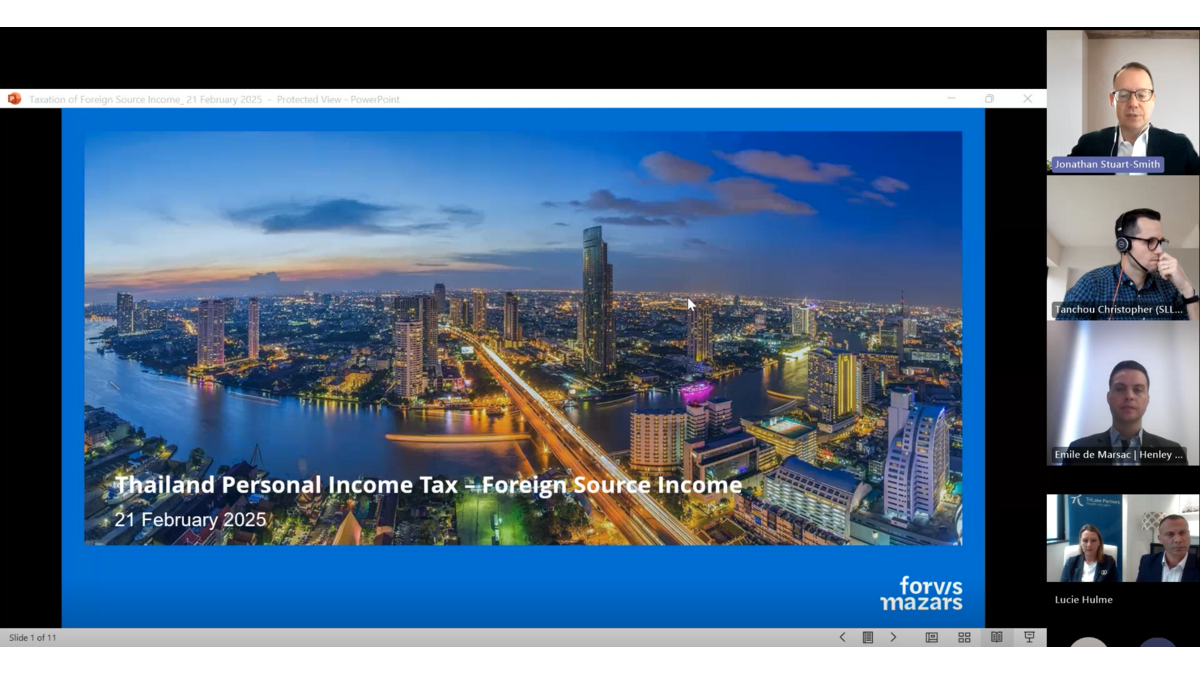Click the 'Slide 1 of 11' indicator
1200x675 pixels.
point(33,637)
